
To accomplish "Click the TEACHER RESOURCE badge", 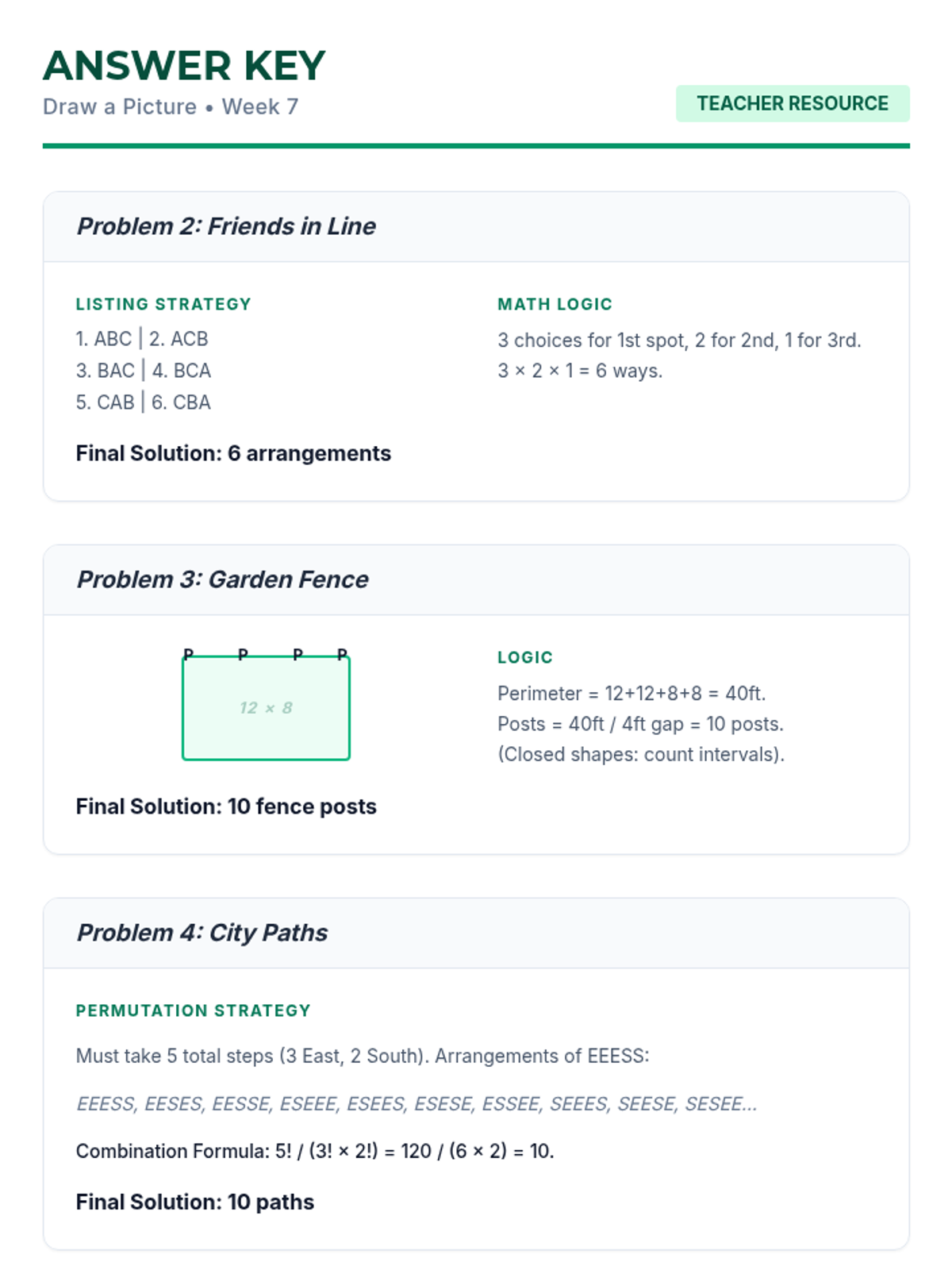I will tap(792, 104).
